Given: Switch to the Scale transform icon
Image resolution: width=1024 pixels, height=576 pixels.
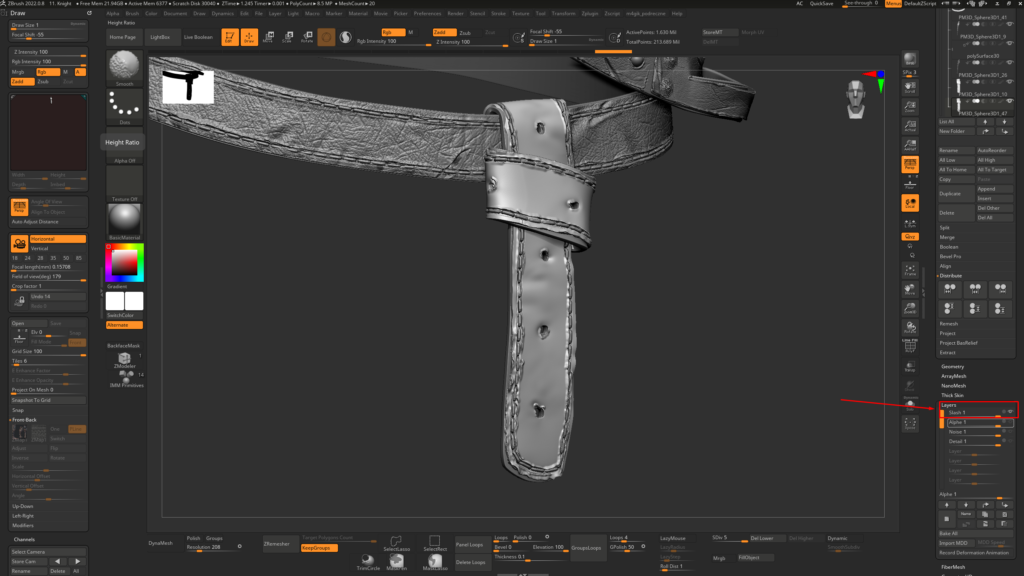Looking at the screenshot, I should pyautogui.click(x=287, y=37).
